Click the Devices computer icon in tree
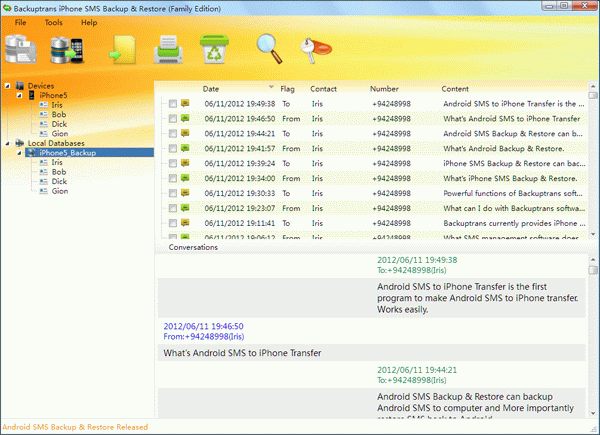600x435 pixels. pos(20,86)
